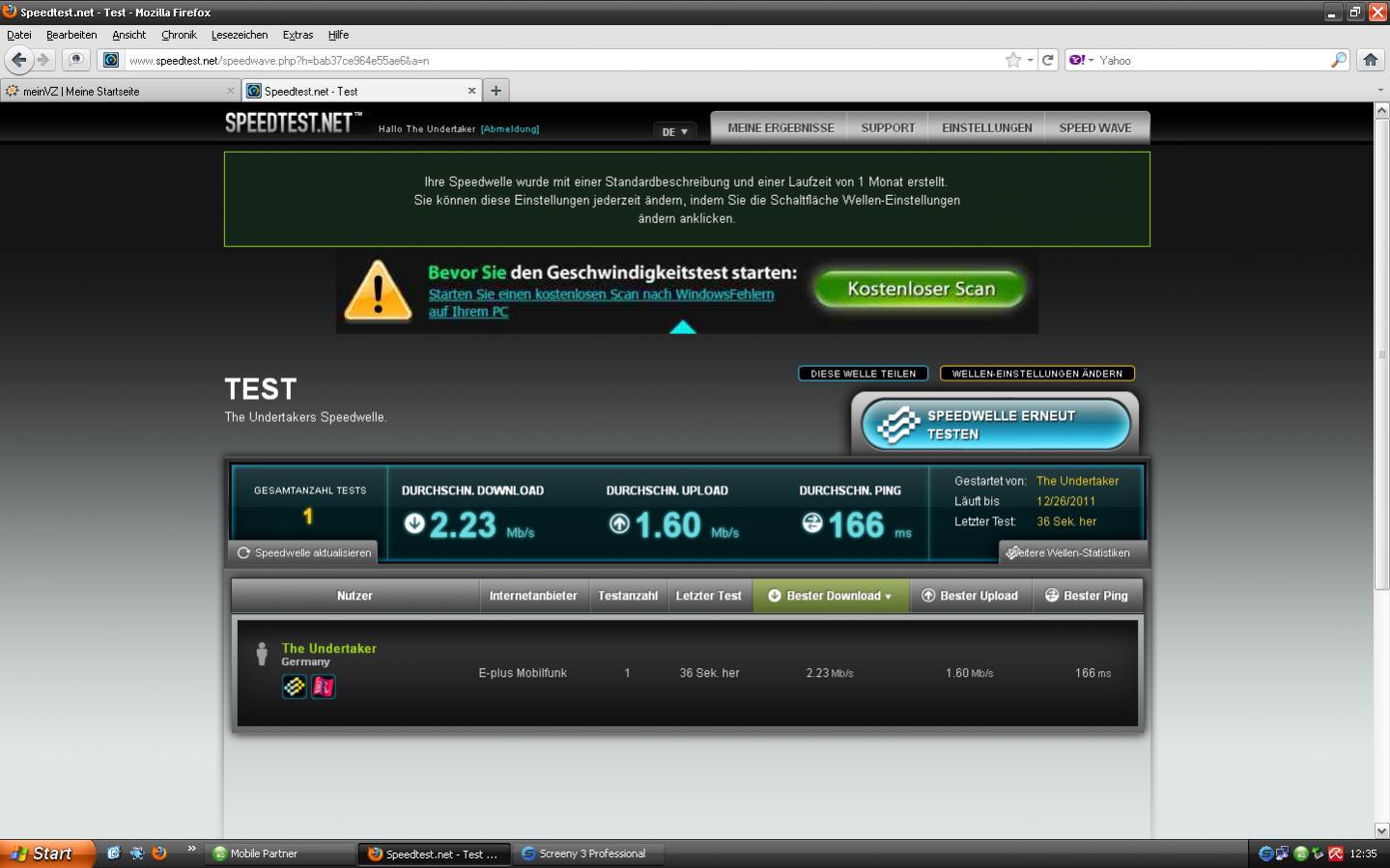Click the average upload arrow icon
The width and height of the screenshot is (1390, 868).
click(619, 523)
